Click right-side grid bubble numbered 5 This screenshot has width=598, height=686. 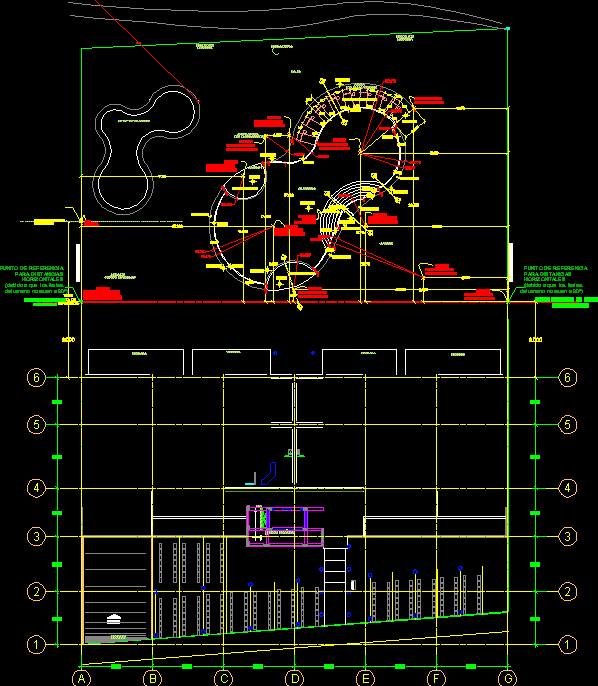click(x=567, y=424)
